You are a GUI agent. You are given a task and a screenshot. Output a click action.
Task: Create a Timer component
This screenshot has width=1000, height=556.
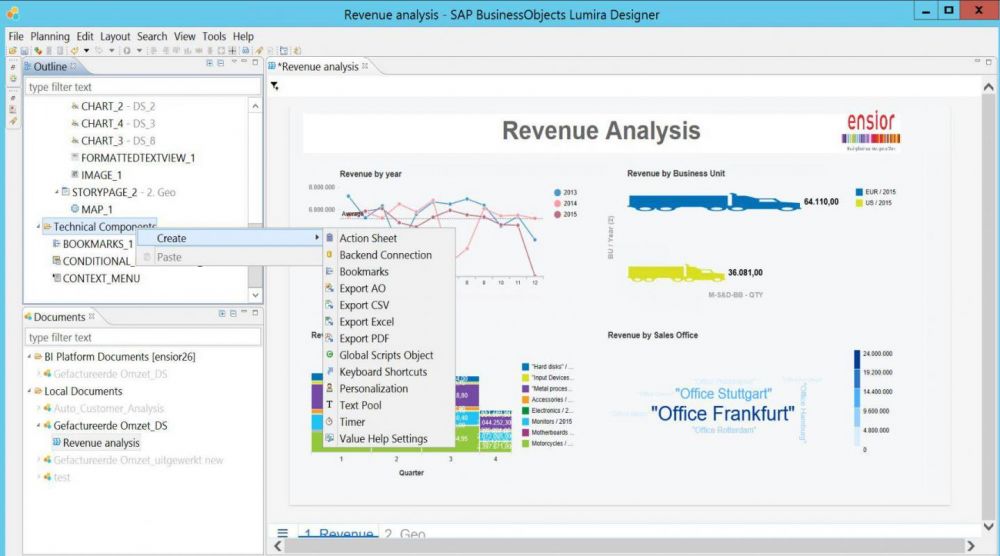tap(390, 422)
